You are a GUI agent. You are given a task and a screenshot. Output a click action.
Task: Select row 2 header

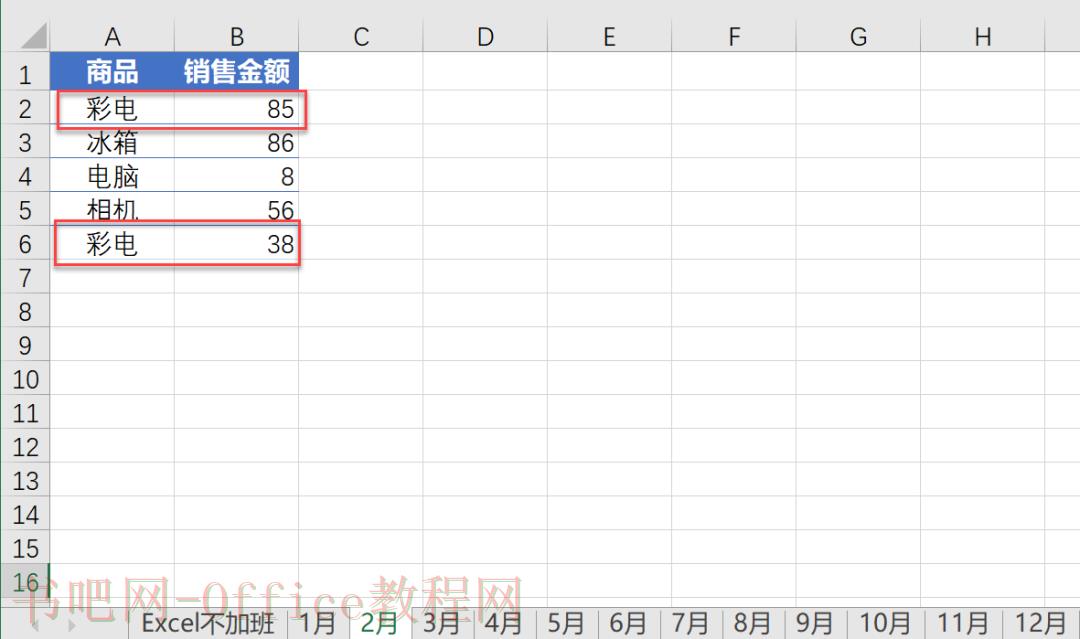coord(25,107)
